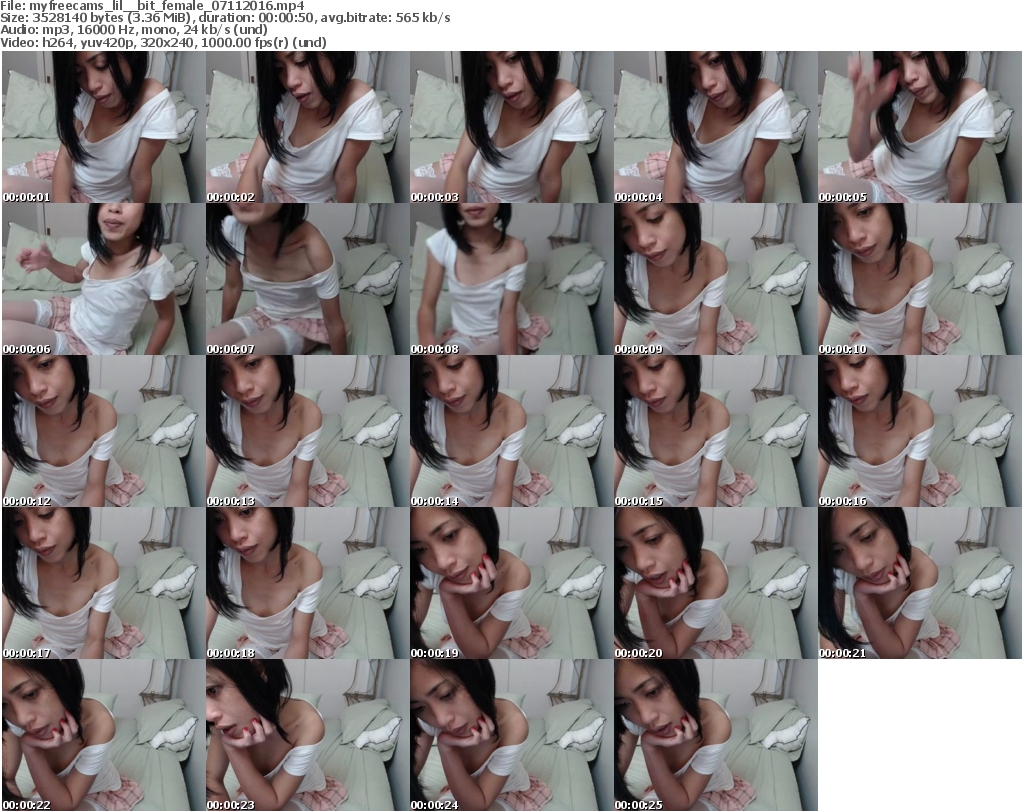Click the frame at 00:00:08
Viewport: 1024px width, 811px height.
click(510, 279)
